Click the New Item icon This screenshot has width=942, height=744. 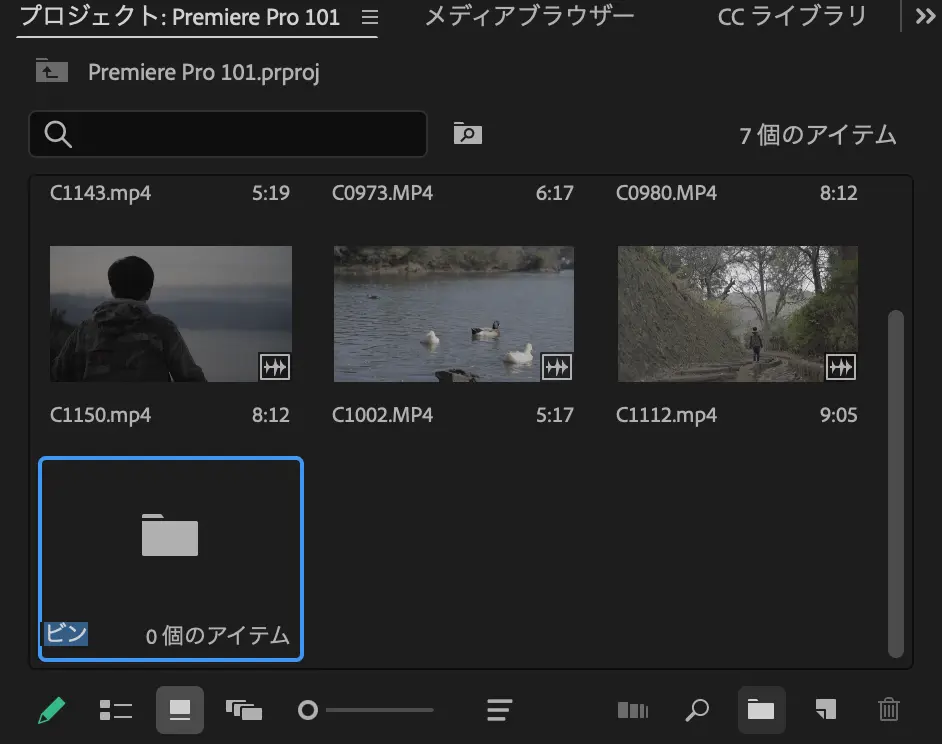pyautogui.click(x=825, y=710)
